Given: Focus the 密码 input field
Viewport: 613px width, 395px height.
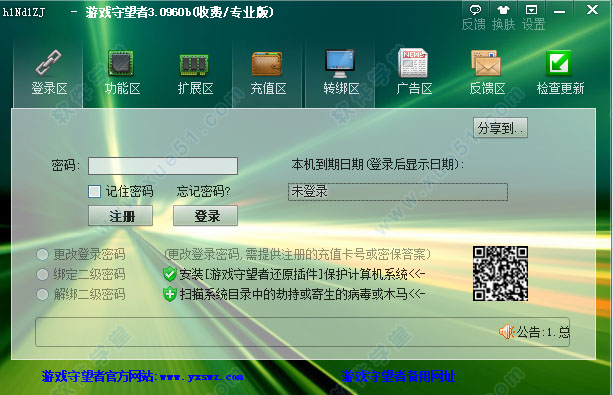Looking at the screenshot, I should (x=163, y=166).
